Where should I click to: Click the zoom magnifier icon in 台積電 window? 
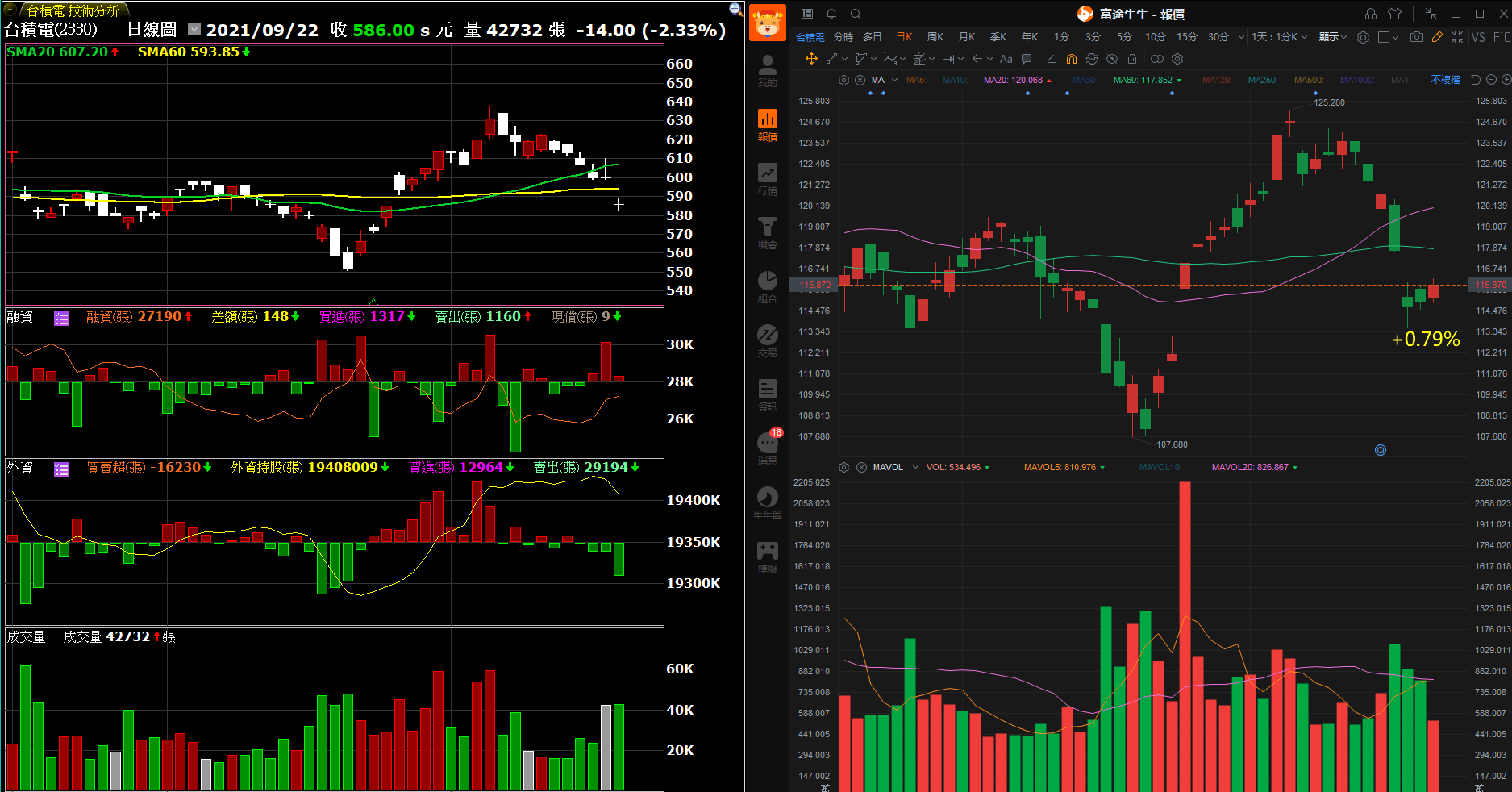point(735,9)
